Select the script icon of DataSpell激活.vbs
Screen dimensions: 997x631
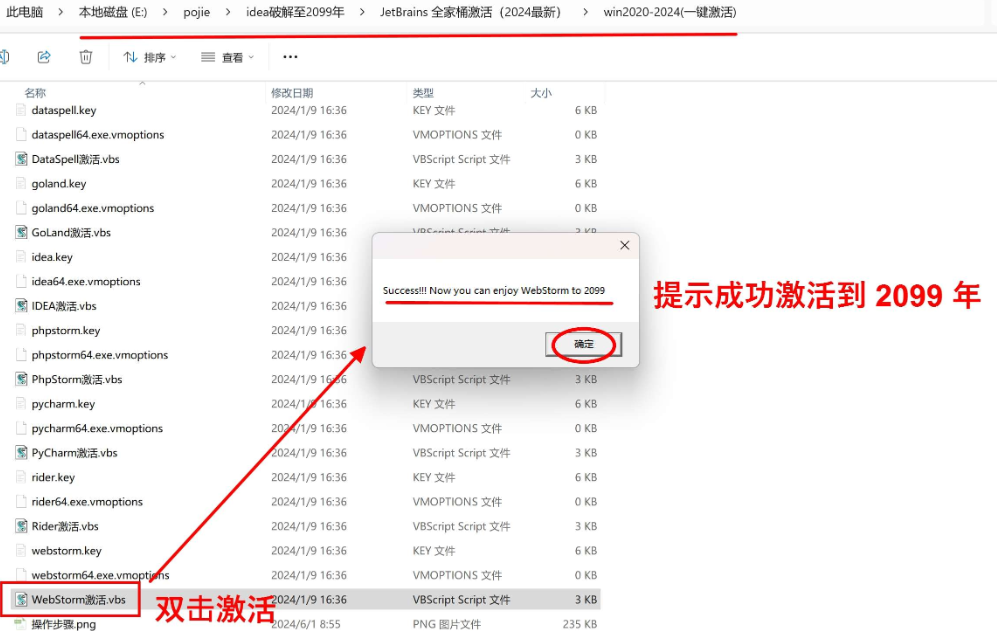tap(21, 159)
